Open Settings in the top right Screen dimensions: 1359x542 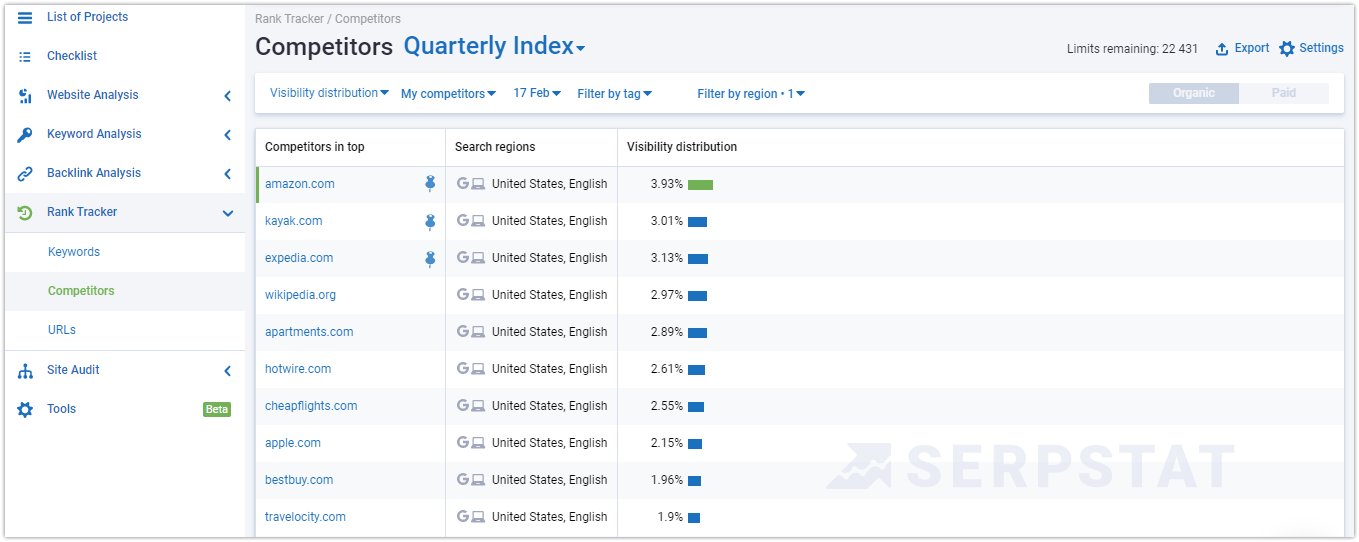coord(1311,48)
